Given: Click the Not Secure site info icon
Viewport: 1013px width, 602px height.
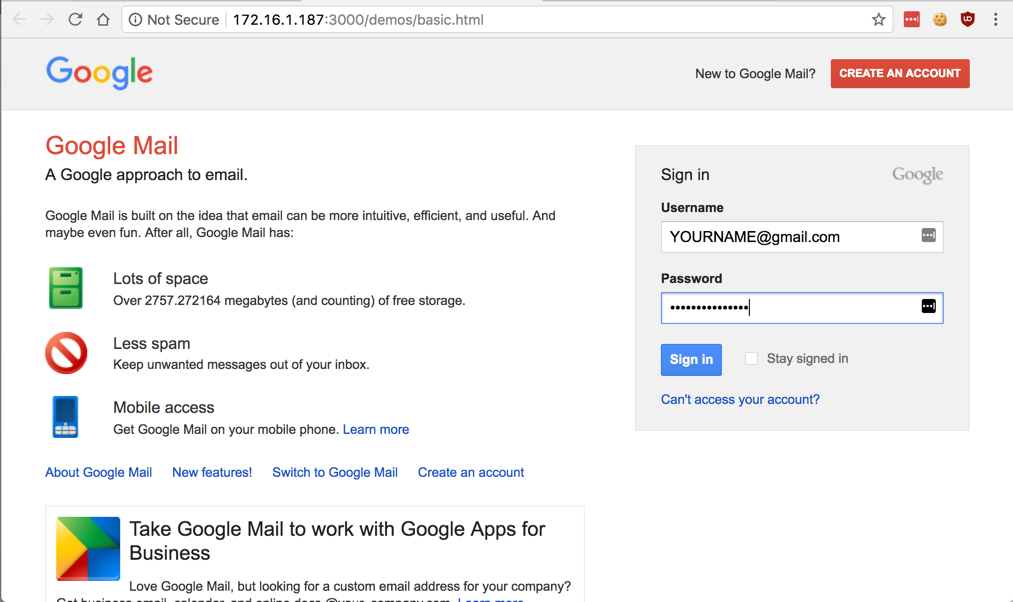Looking at the screenshot, I should (136, 19).
